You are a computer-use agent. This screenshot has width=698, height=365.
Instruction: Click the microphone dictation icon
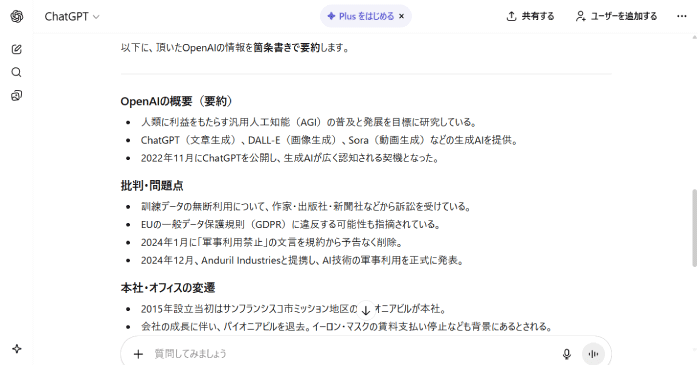click(x=567, y=354)
